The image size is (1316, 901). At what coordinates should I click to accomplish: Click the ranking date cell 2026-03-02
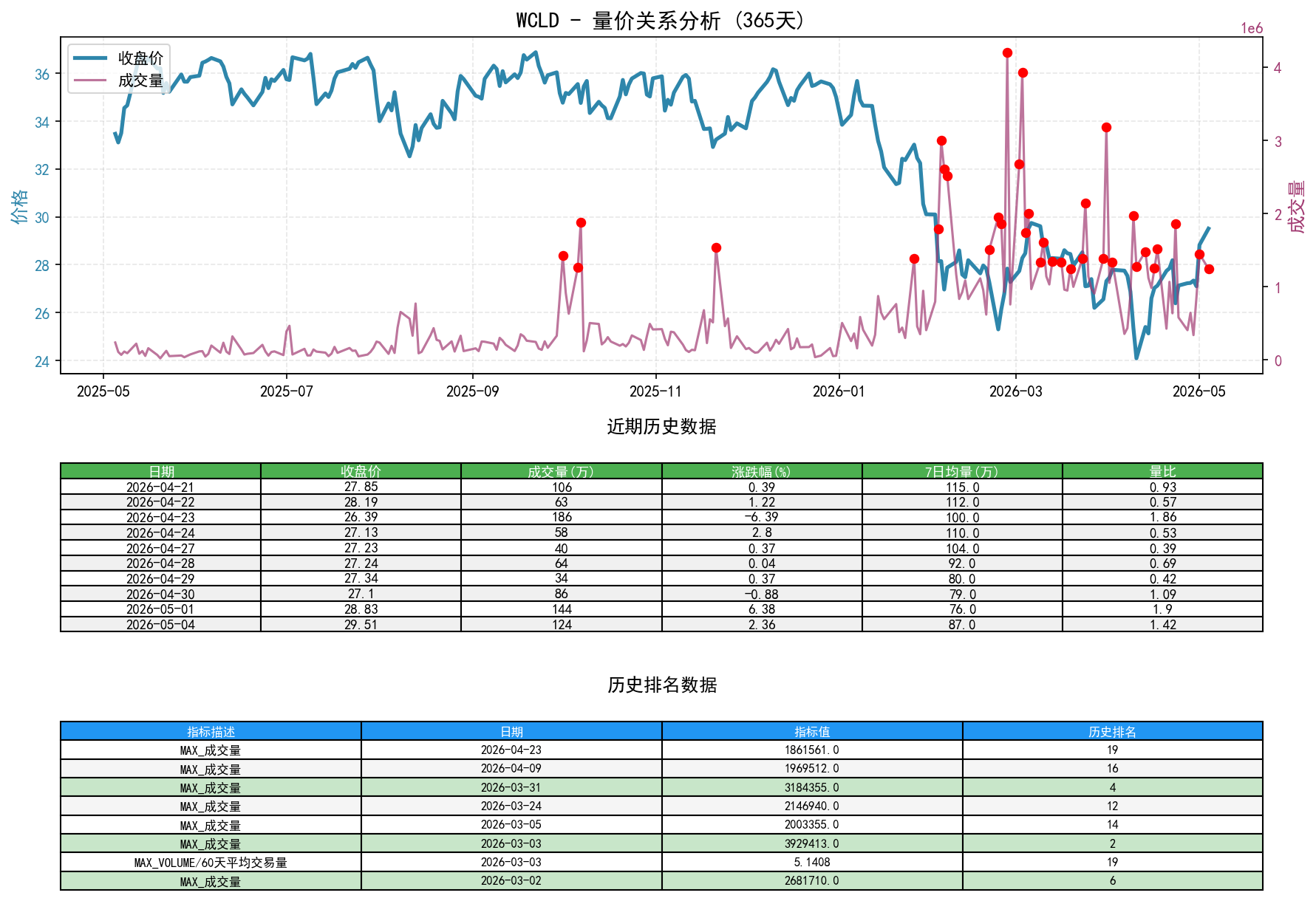[511, 880]
